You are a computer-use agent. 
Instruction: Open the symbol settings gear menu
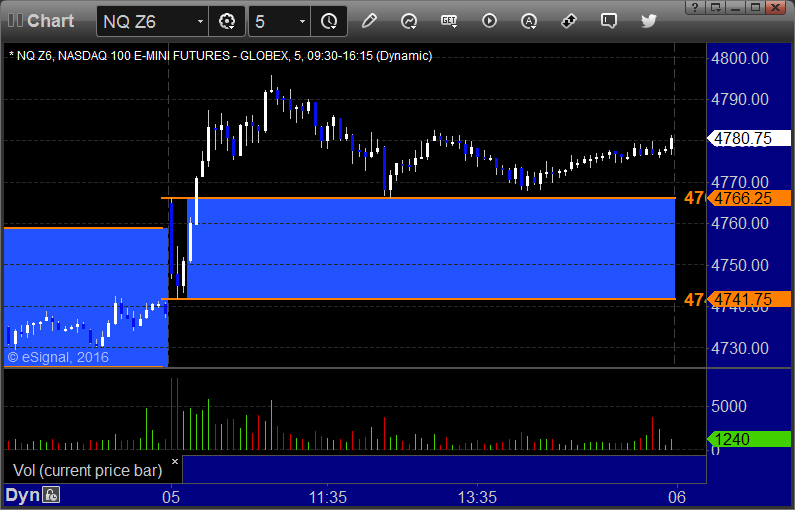[x=227, y=21]
